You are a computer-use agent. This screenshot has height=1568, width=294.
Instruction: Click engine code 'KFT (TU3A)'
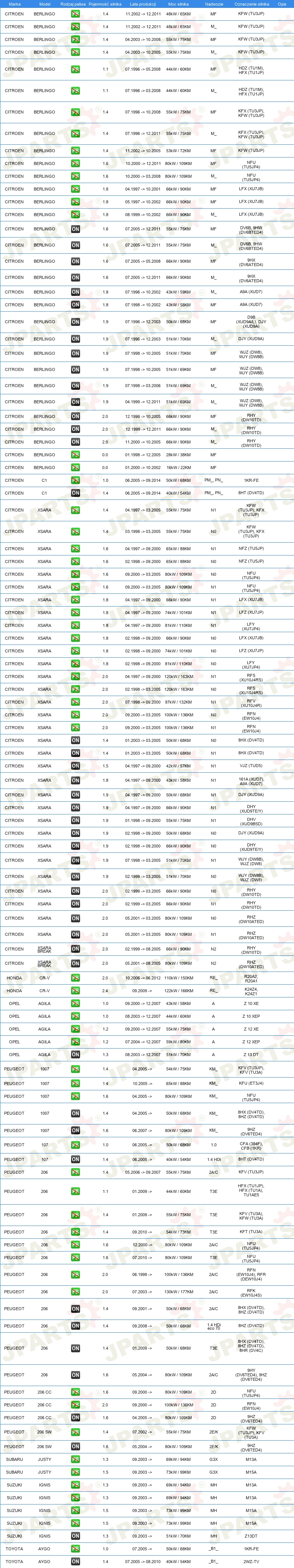(252, 1232)
